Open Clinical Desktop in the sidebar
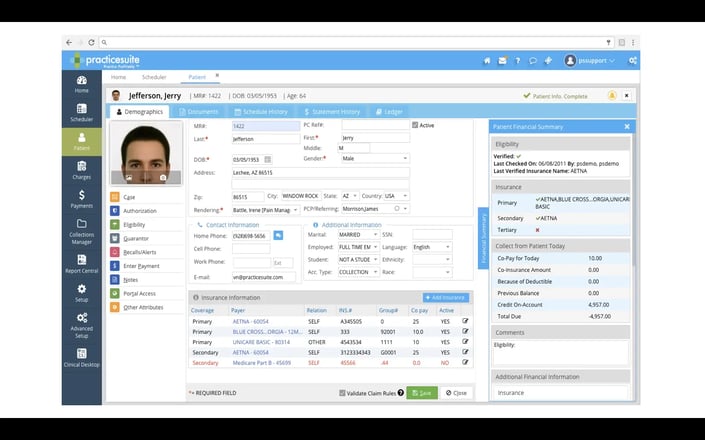This screenshot has width=705, height=440. point(81,357)
